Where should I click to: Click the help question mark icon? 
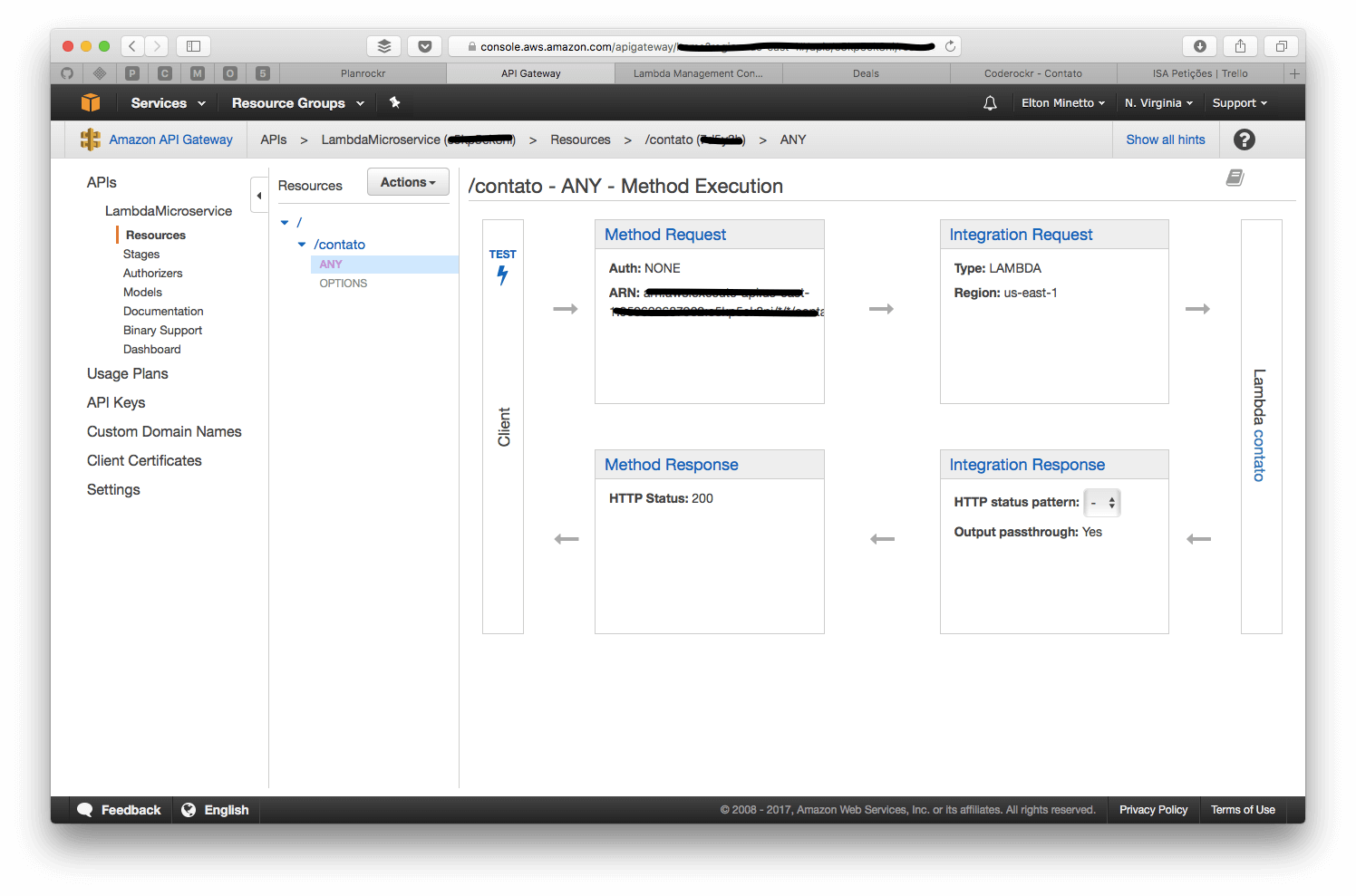(1244, 140)
